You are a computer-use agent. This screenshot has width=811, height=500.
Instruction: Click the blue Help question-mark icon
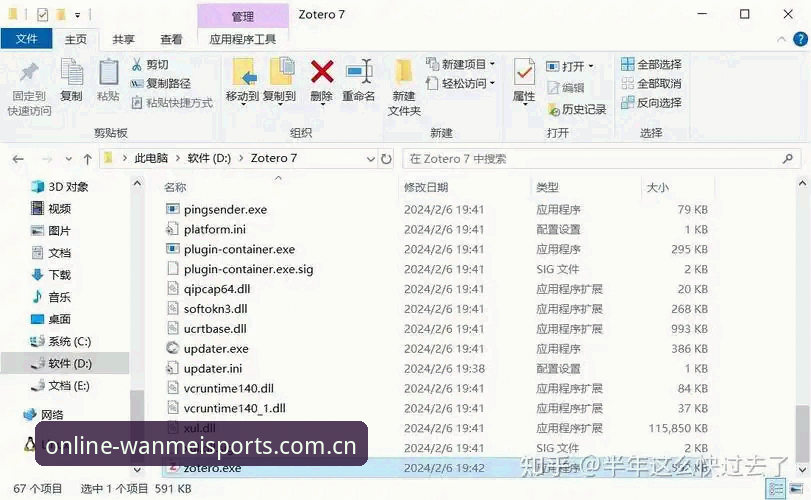coord(800,39)
